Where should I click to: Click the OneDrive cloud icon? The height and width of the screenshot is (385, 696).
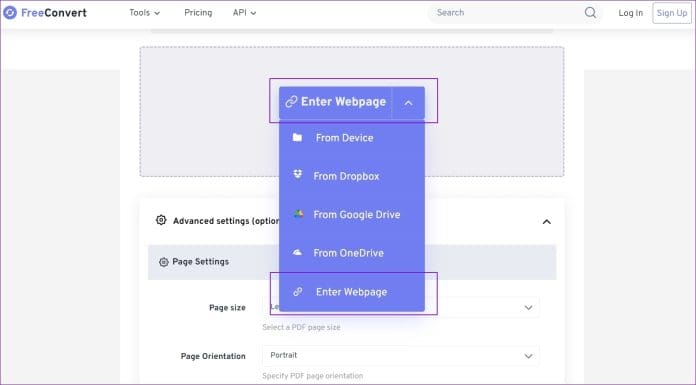297,253
